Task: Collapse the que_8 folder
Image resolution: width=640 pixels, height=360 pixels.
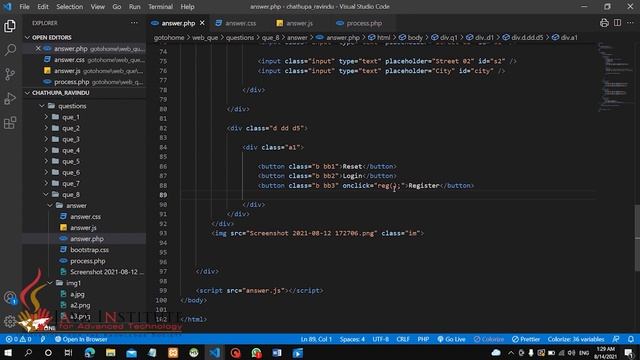Action: click(71, 194)
